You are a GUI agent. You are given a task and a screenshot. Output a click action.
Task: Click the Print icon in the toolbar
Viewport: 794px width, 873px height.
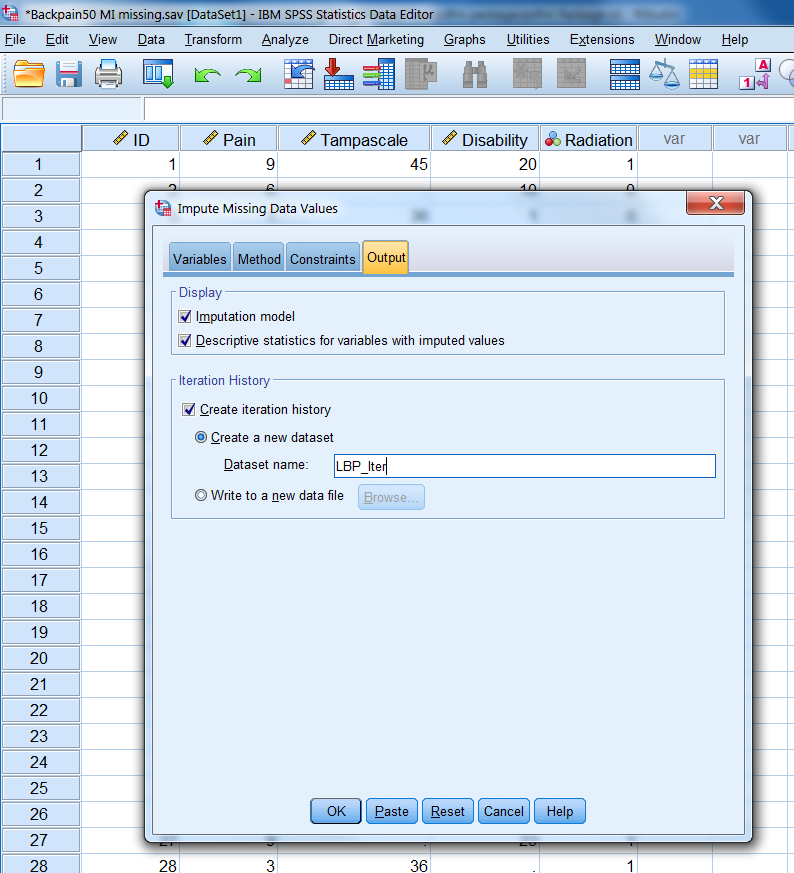[x=108, y=74]
